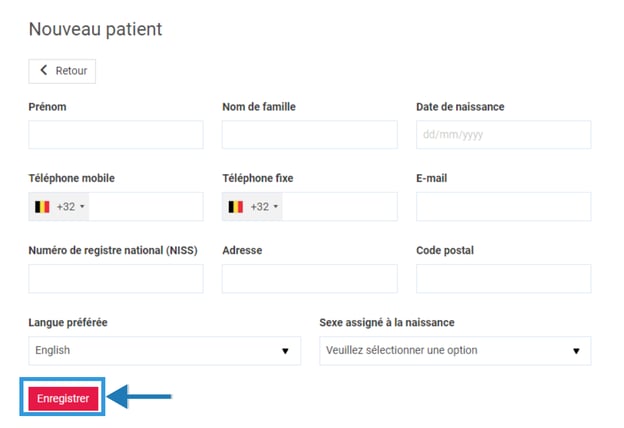Open the Sexe assigné à la naissance dropdown

[455, 351]
